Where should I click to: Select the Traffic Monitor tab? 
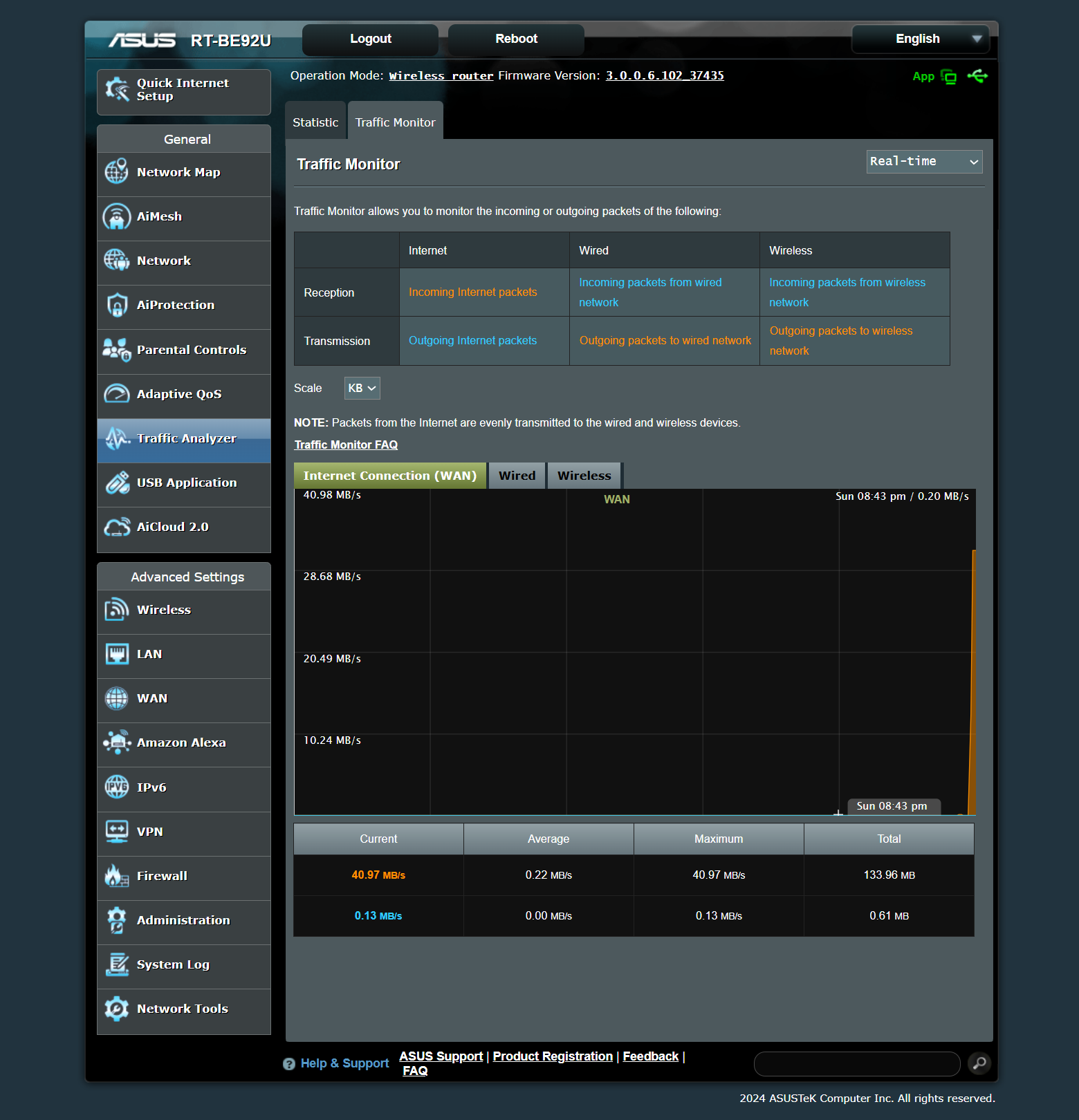[x=396, y=122]
